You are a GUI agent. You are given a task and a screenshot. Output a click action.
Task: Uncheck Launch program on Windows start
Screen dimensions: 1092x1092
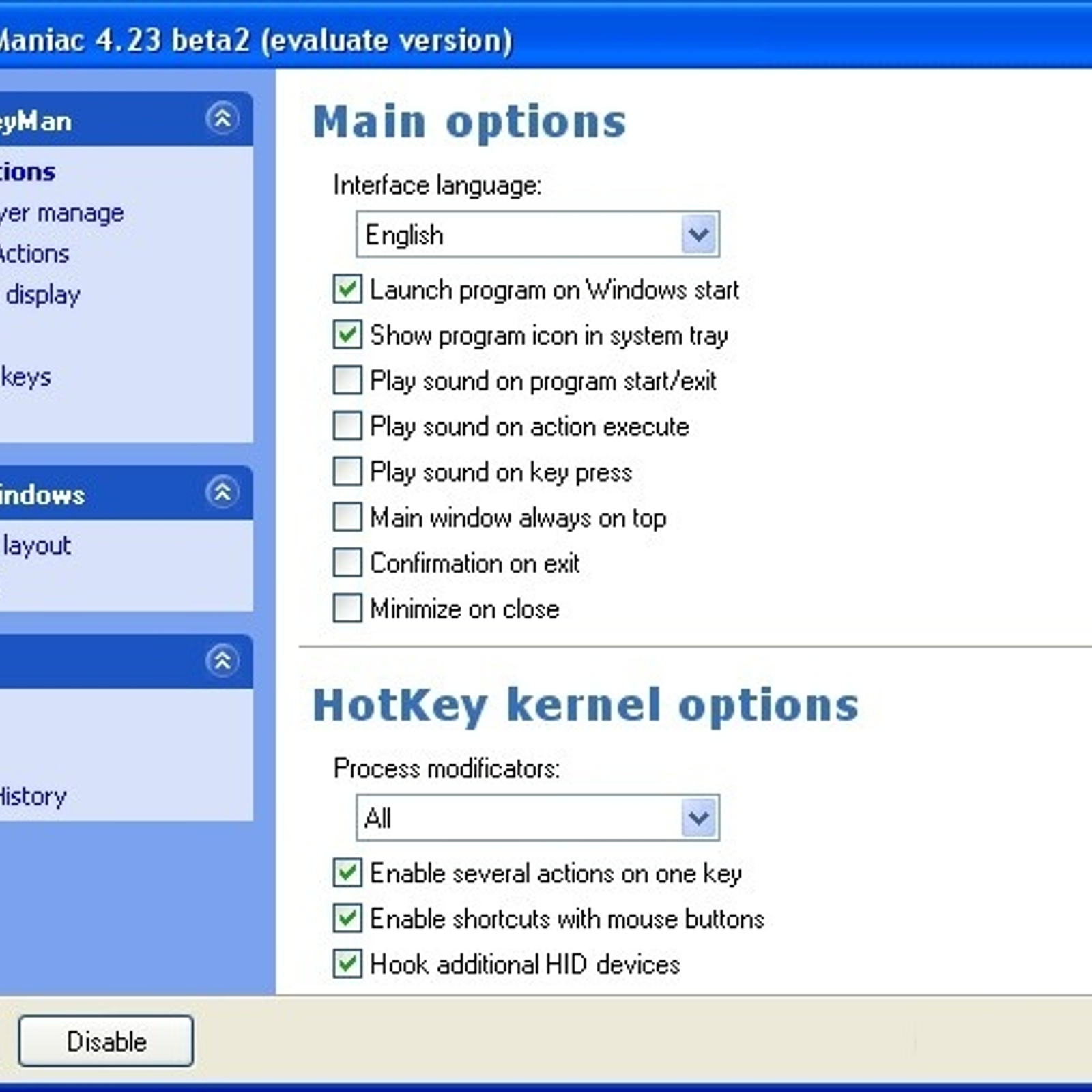click(347, 289)
